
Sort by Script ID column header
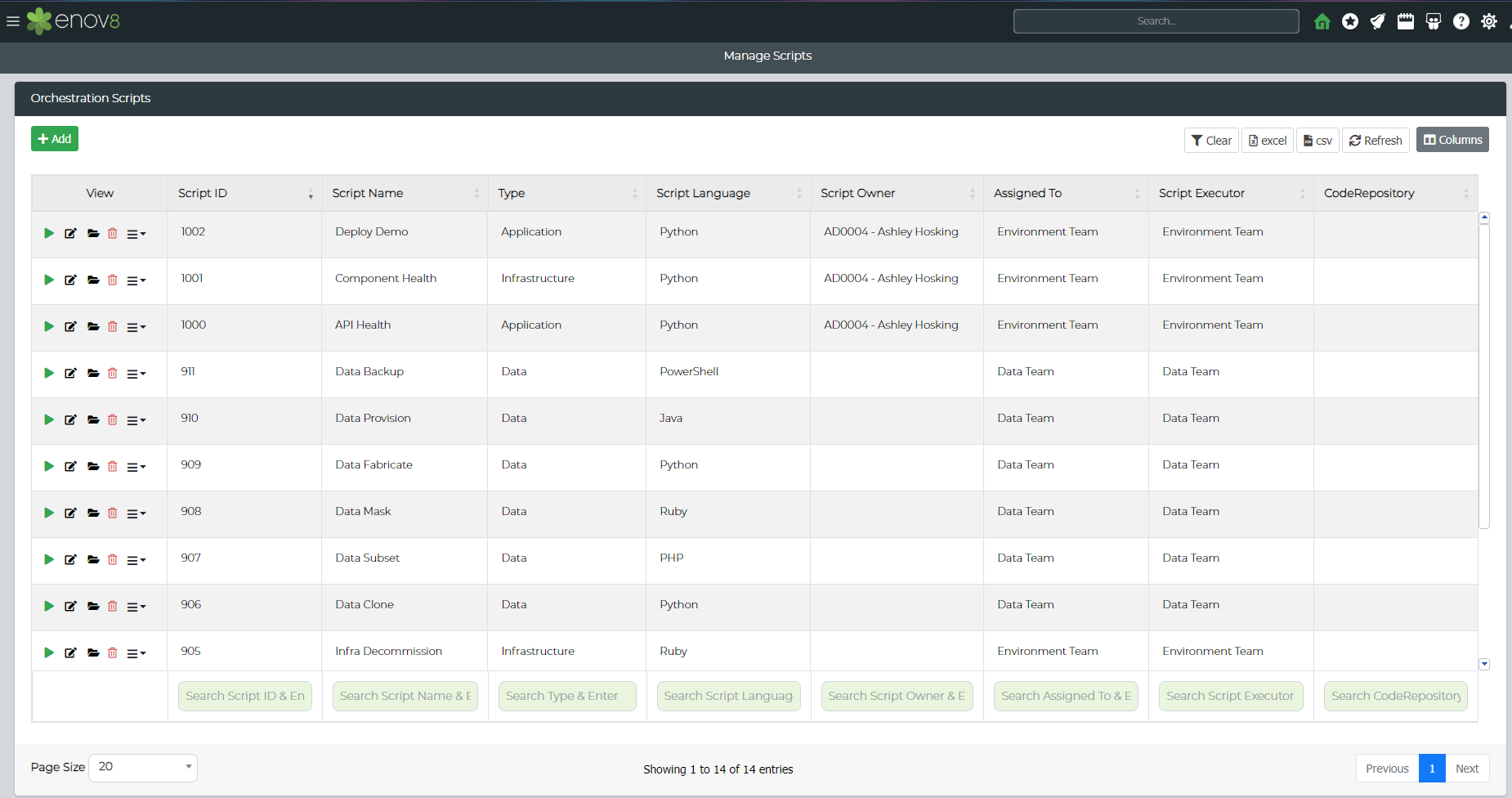point(244,194)
